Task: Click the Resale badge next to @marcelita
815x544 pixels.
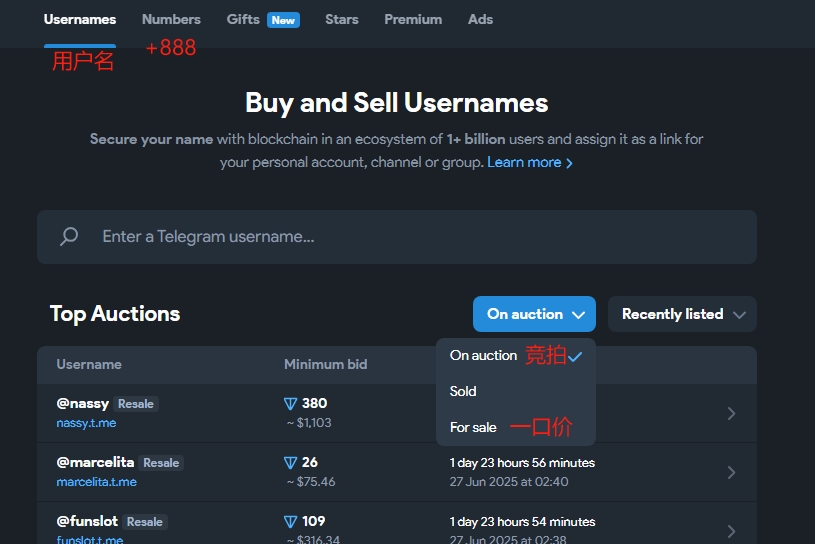Action: 161,462
